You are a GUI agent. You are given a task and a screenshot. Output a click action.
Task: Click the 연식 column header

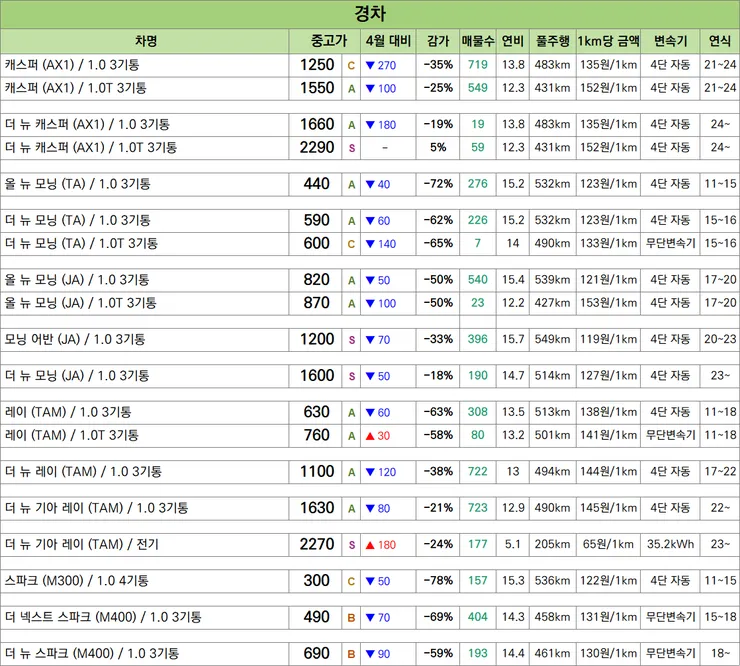pos(720,41)
